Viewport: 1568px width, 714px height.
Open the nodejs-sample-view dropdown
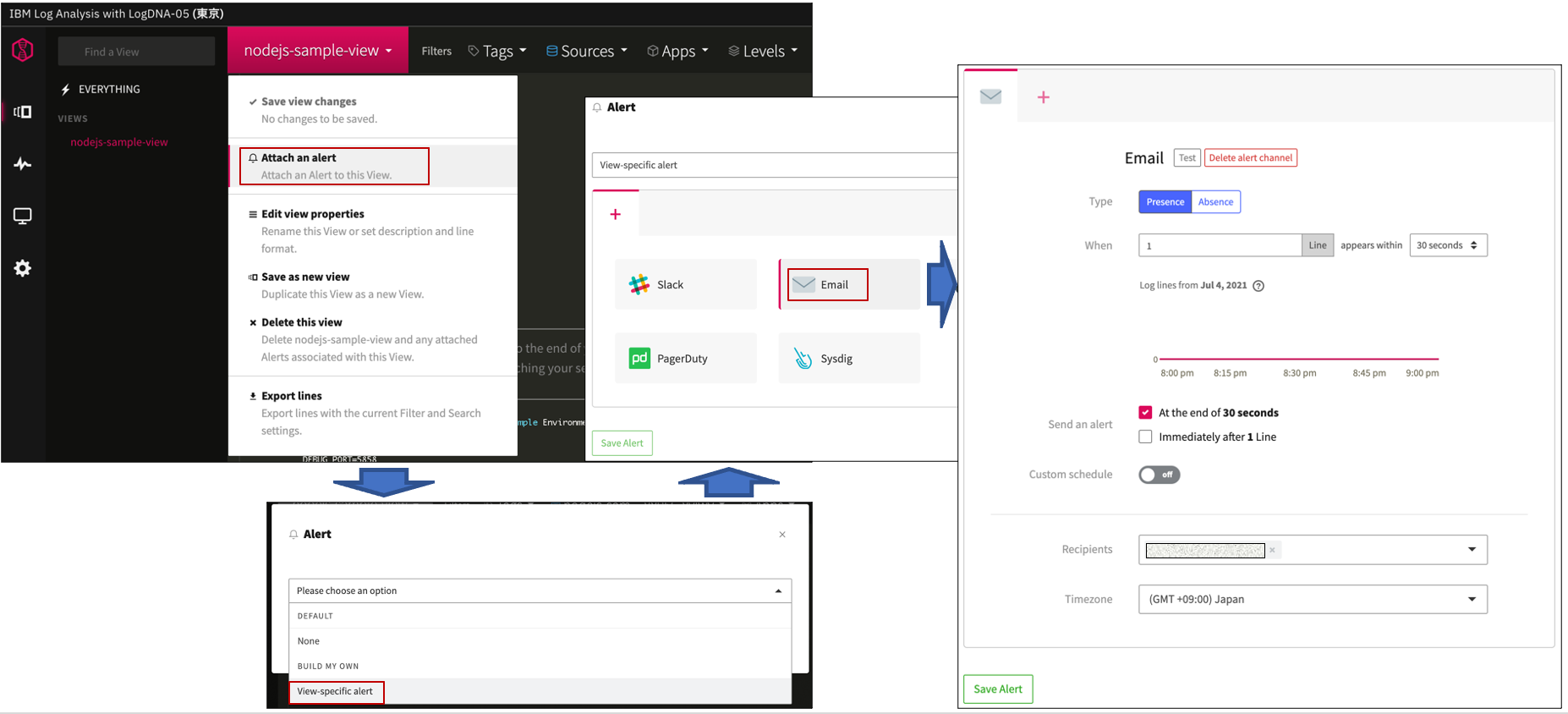318,50
